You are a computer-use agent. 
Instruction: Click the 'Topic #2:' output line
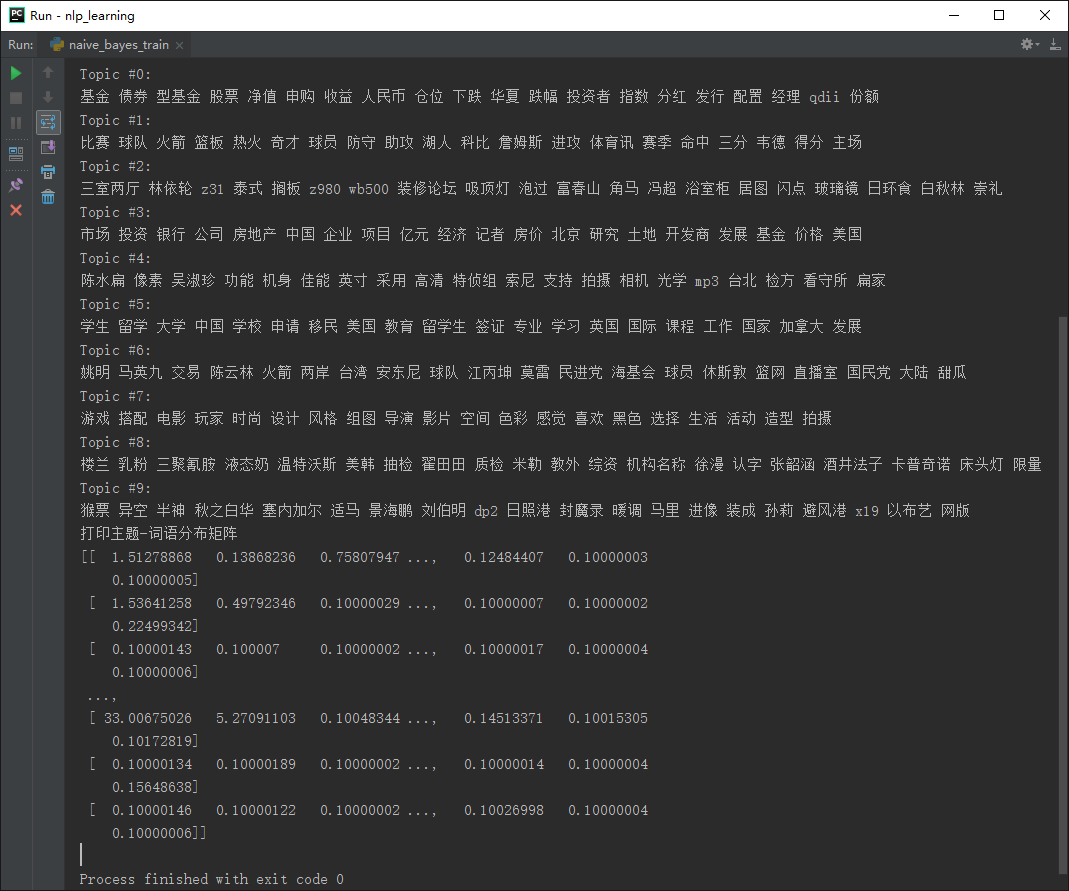115,166
